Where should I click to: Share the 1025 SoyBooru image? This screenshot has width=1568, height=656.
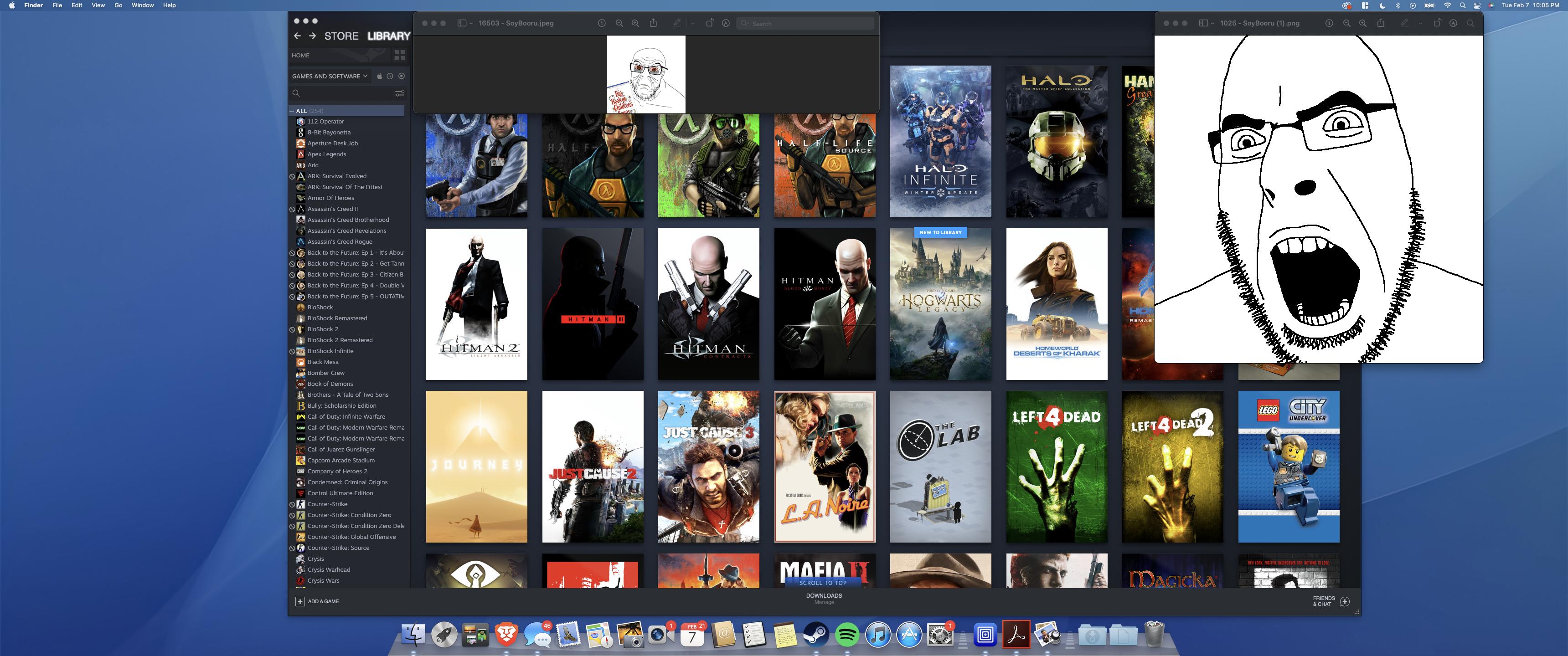1381,23
